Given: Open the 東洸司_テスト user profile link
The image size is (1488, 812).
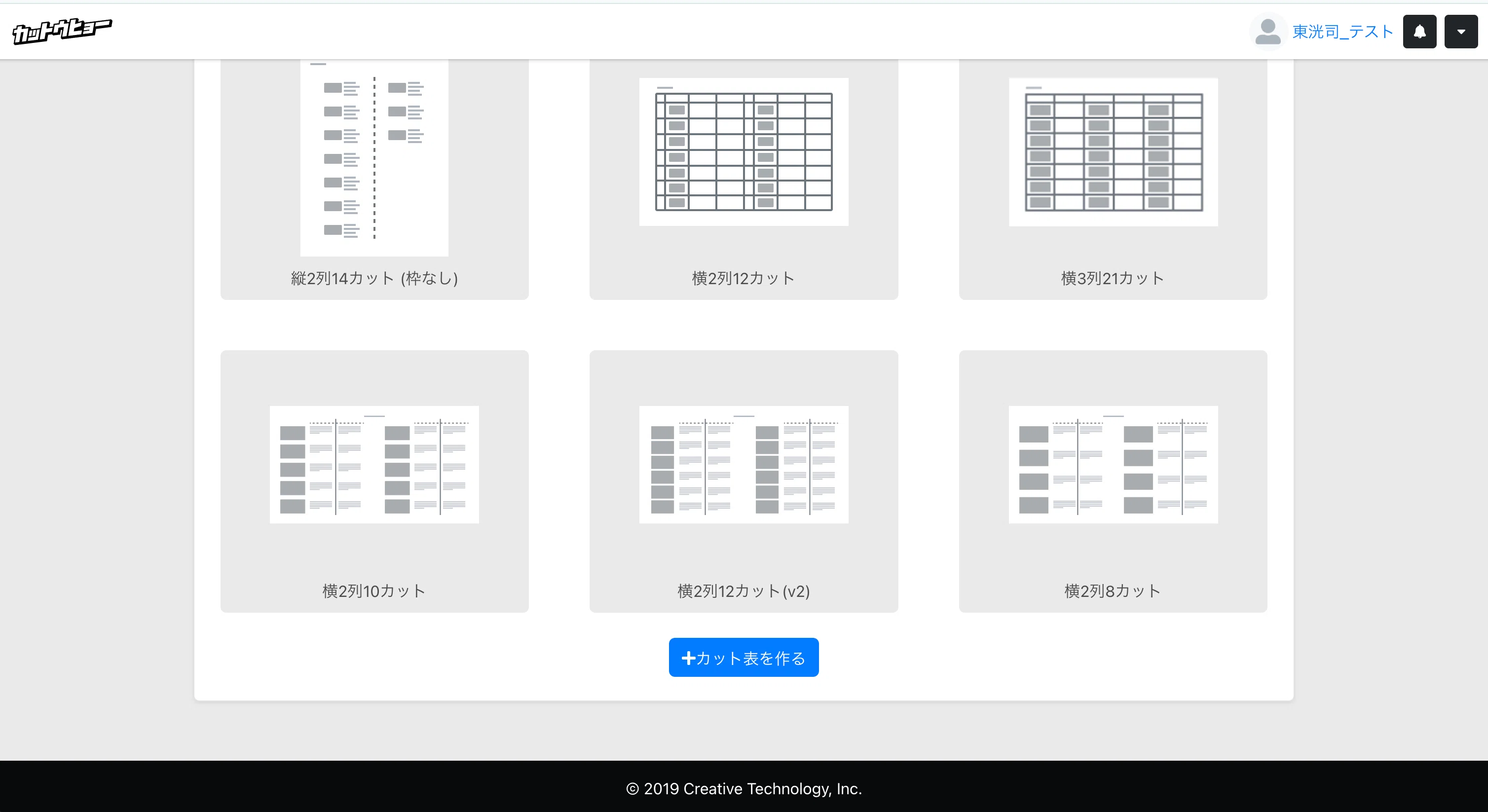Looking at the screenshot, I should (x=1342, y=32).
